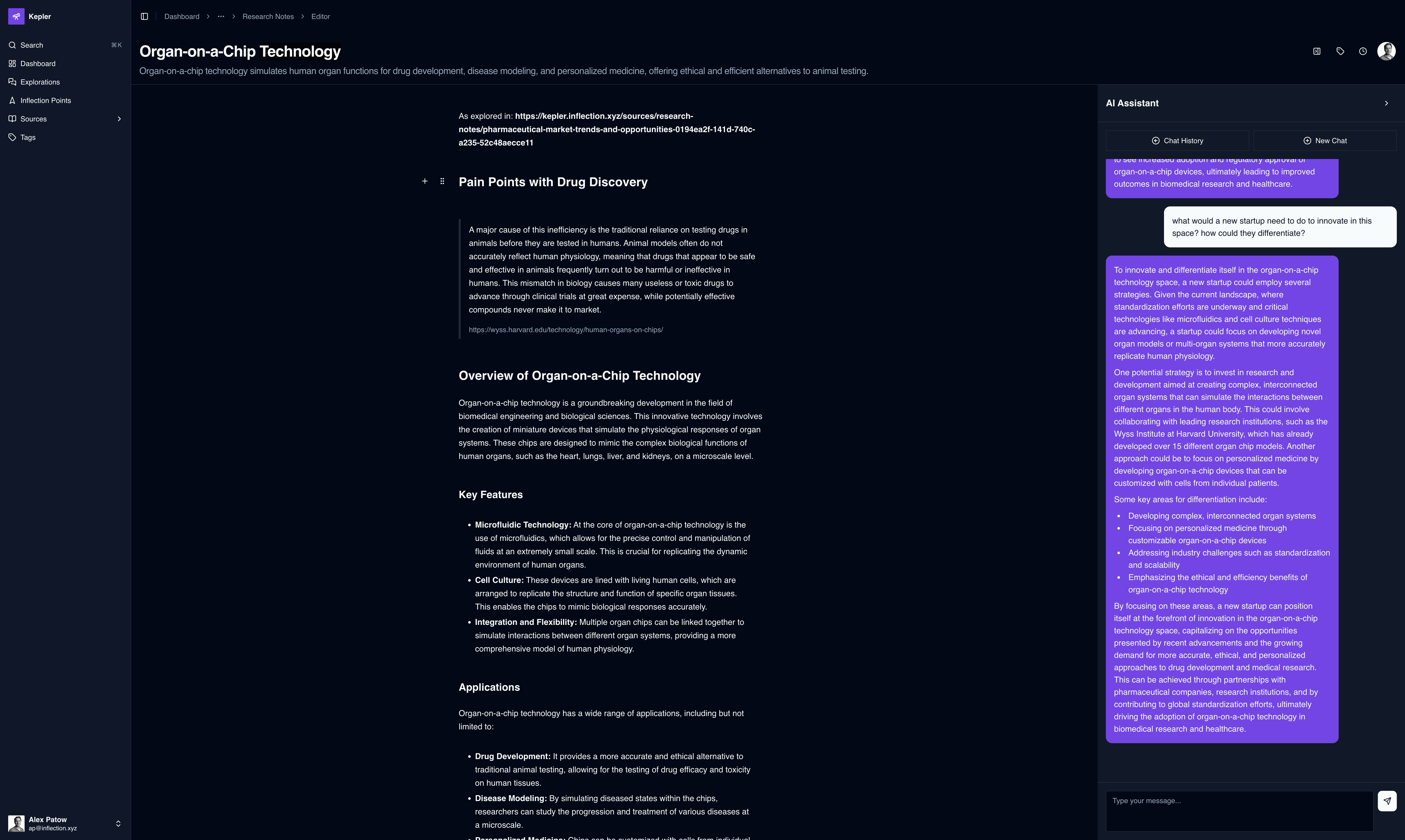Click the Tags icon in sidebar

tap(13, 137)
